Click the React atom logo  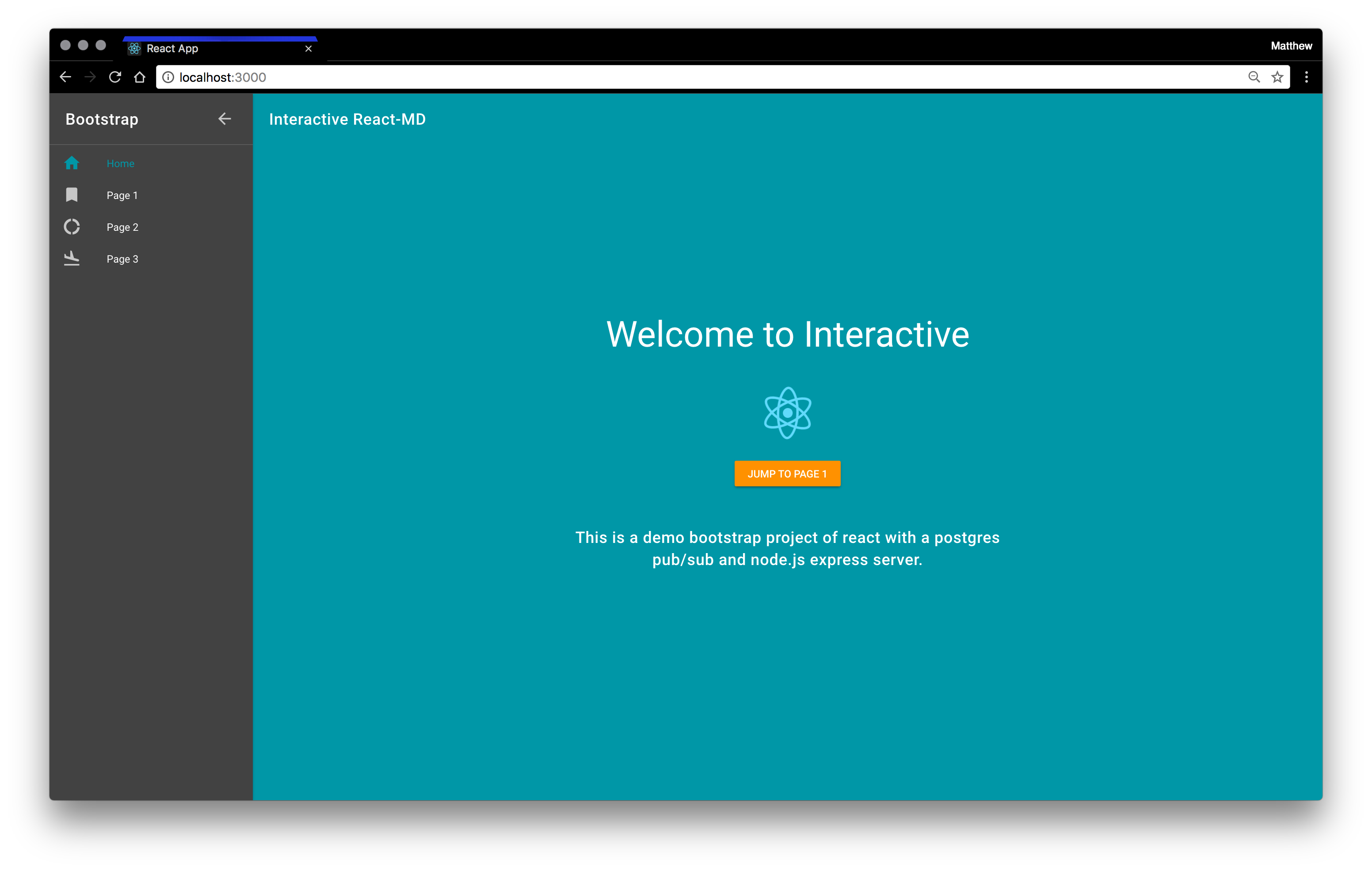[787, 413]
